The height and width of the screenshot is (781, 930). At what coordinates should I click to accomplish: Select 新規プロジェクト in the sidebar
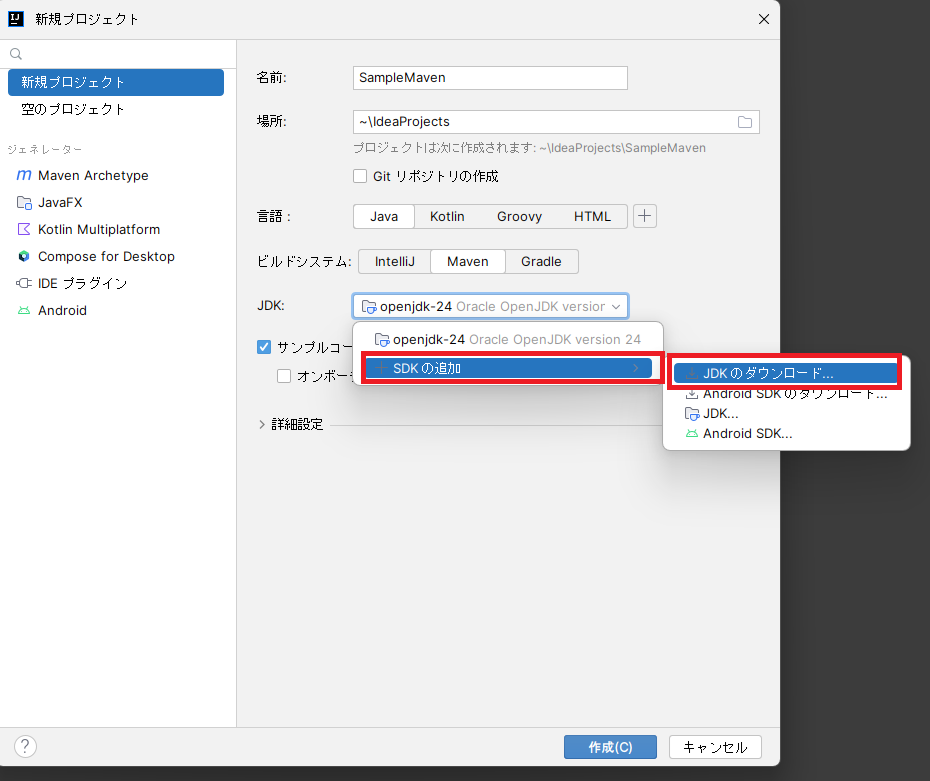click(x=116, y=82)
